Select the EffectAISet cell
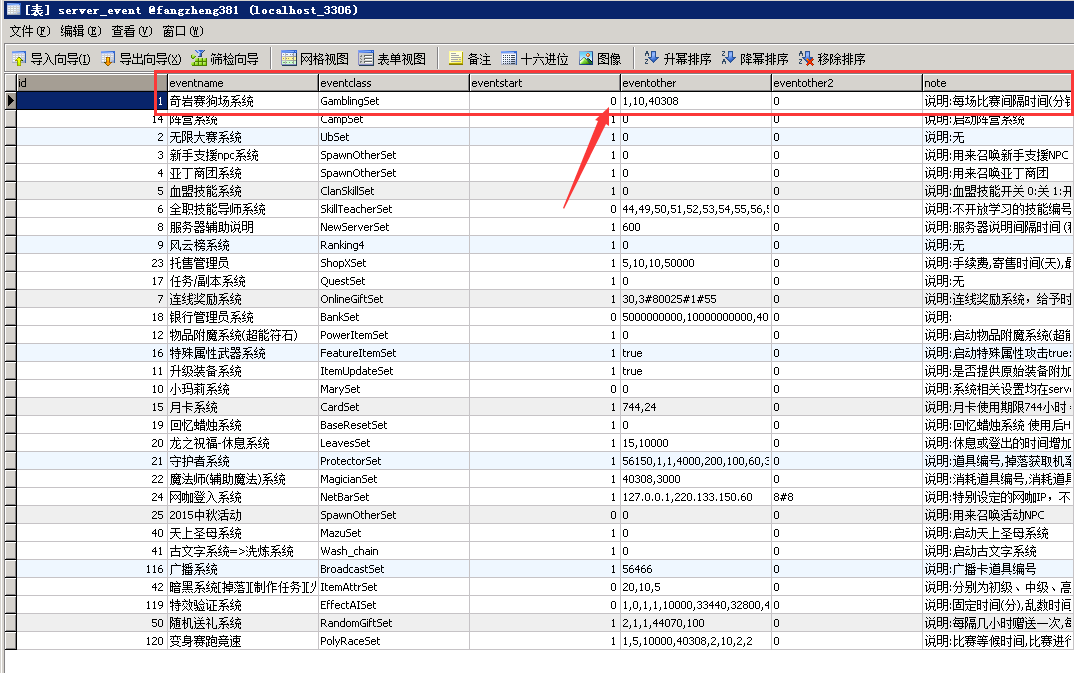The image size is (1074, 673). click(x=394, y=605)
